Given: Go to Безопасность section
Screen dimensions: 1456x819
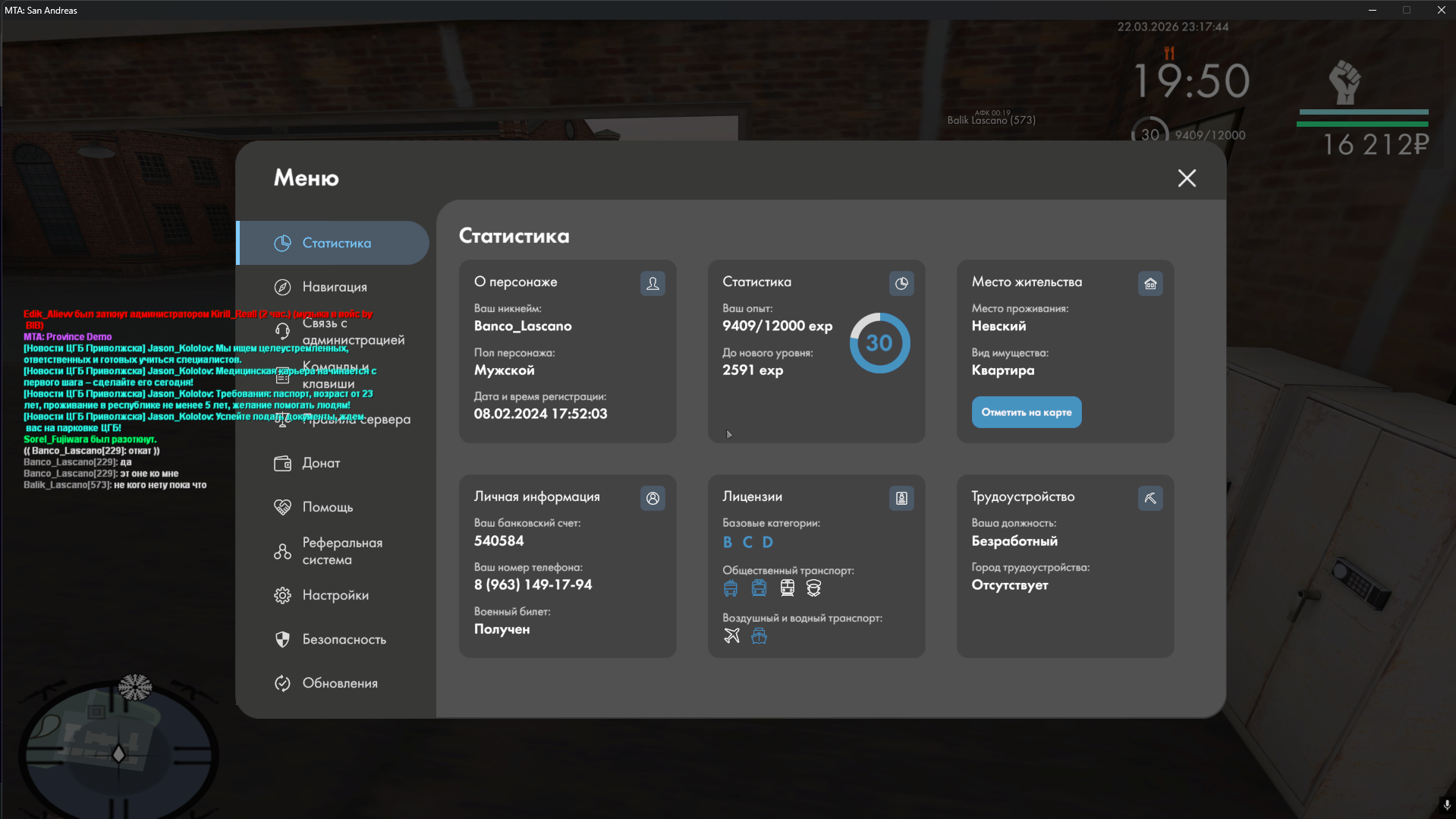Looking at the screenshot, I should pyautogui.click(x=343, y=639).
